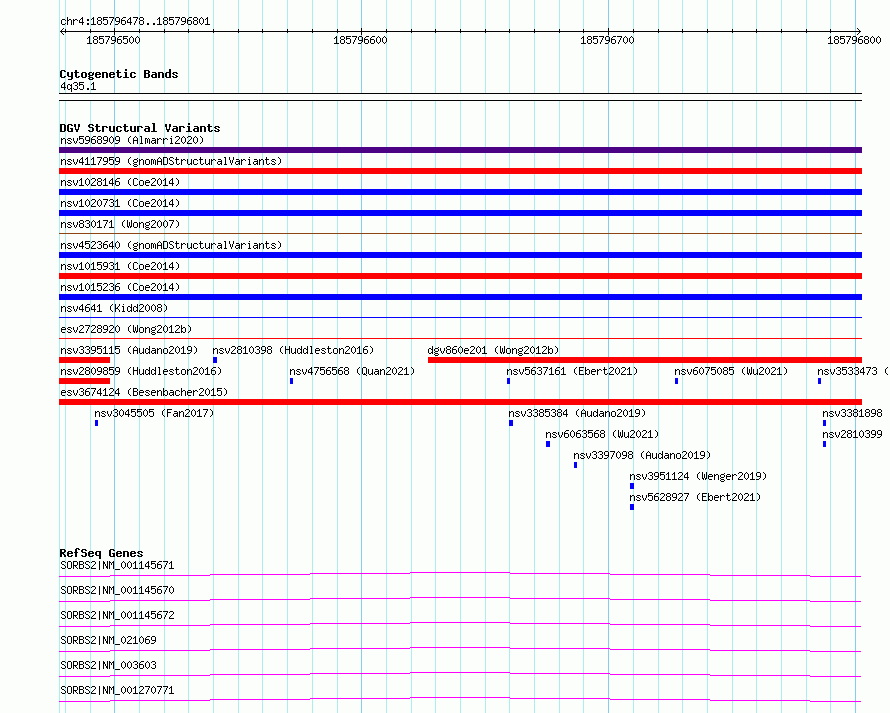Click the nsv1015236 (Coe2014) label
Image resolution: width=890 pixels, height=713 pixels.
point(120,287)
